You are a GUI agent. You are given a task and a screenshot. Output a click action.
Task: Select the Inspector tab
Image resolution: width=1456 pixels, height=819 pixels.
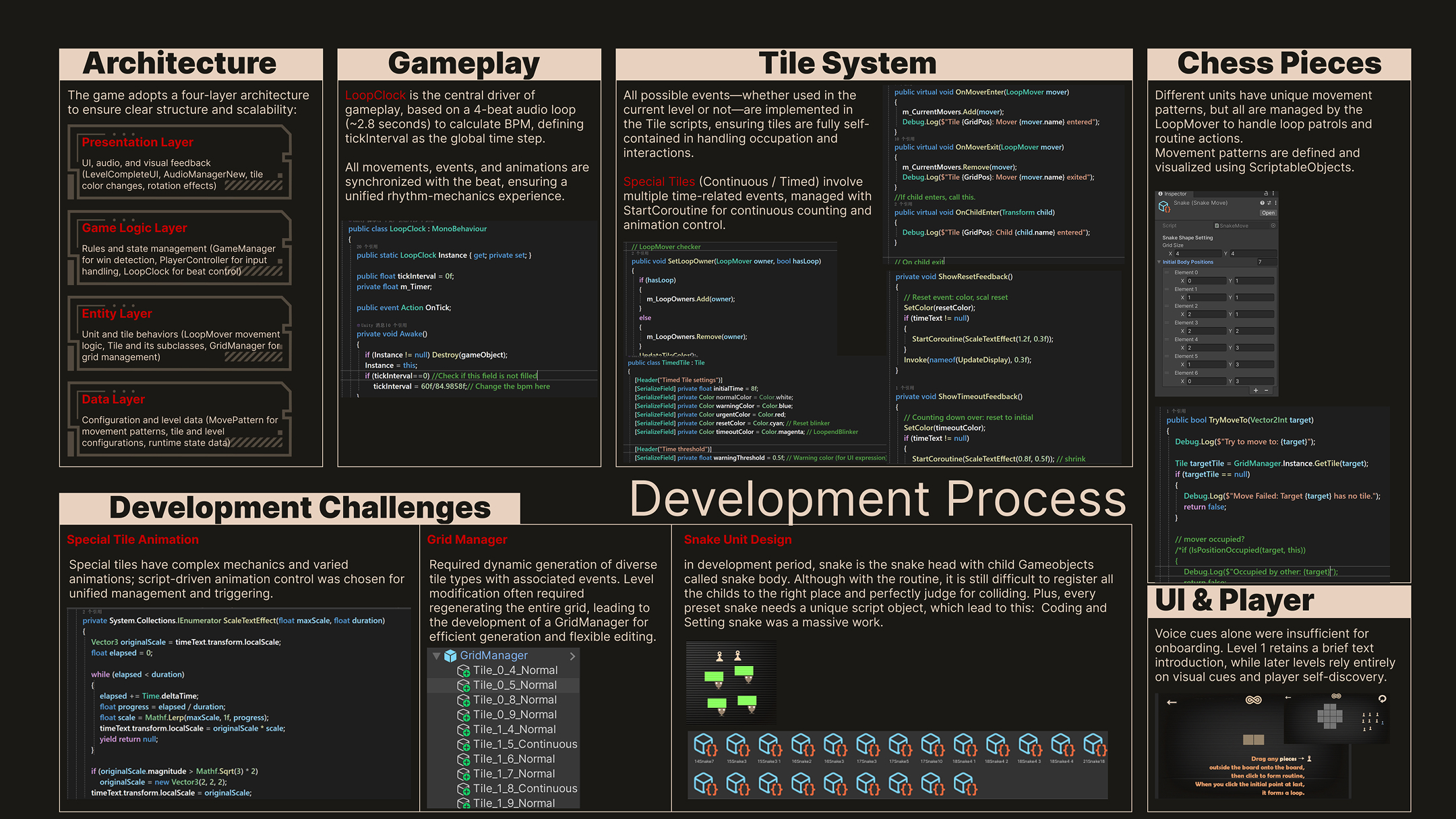[x=1174, y=193]
